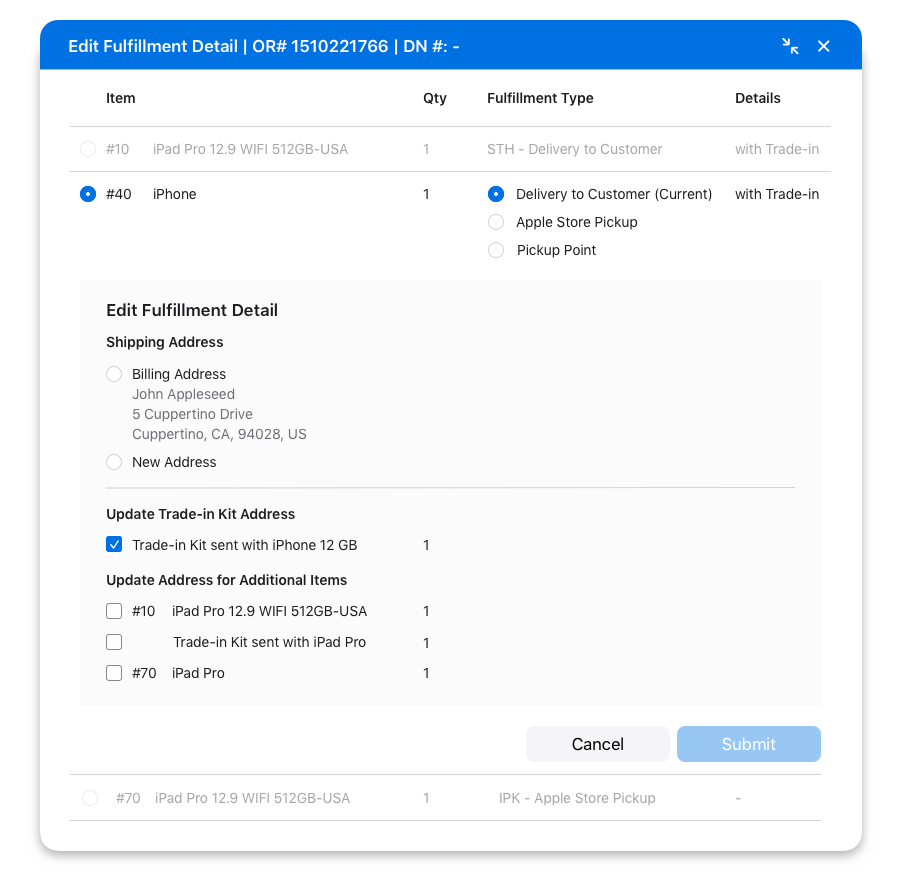Check the #70 iPad Pro additional item
The width and height of the screenshot is (902, 891).
[114, 673]
